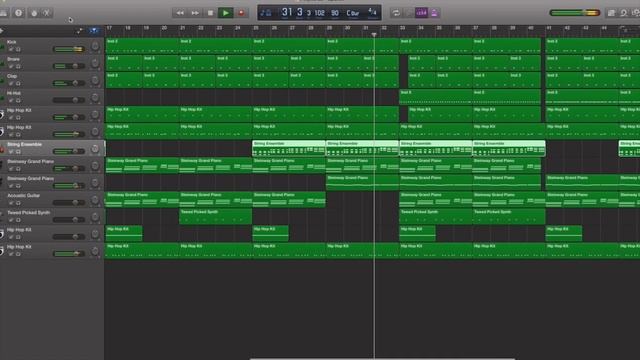Click the Stop transport button
This screenshot has width=640, height=360.
[210, 13]
